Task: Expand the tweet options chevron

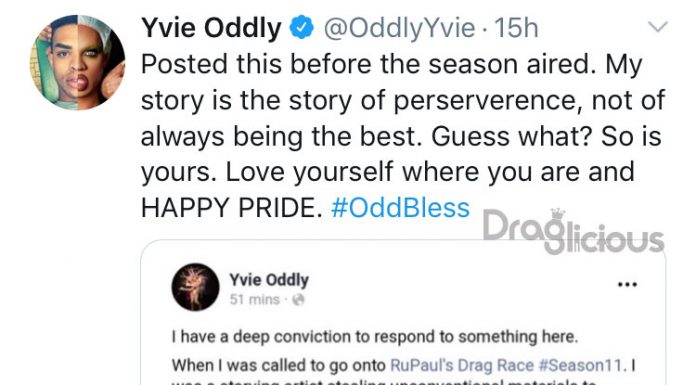Action: point(657,27)
